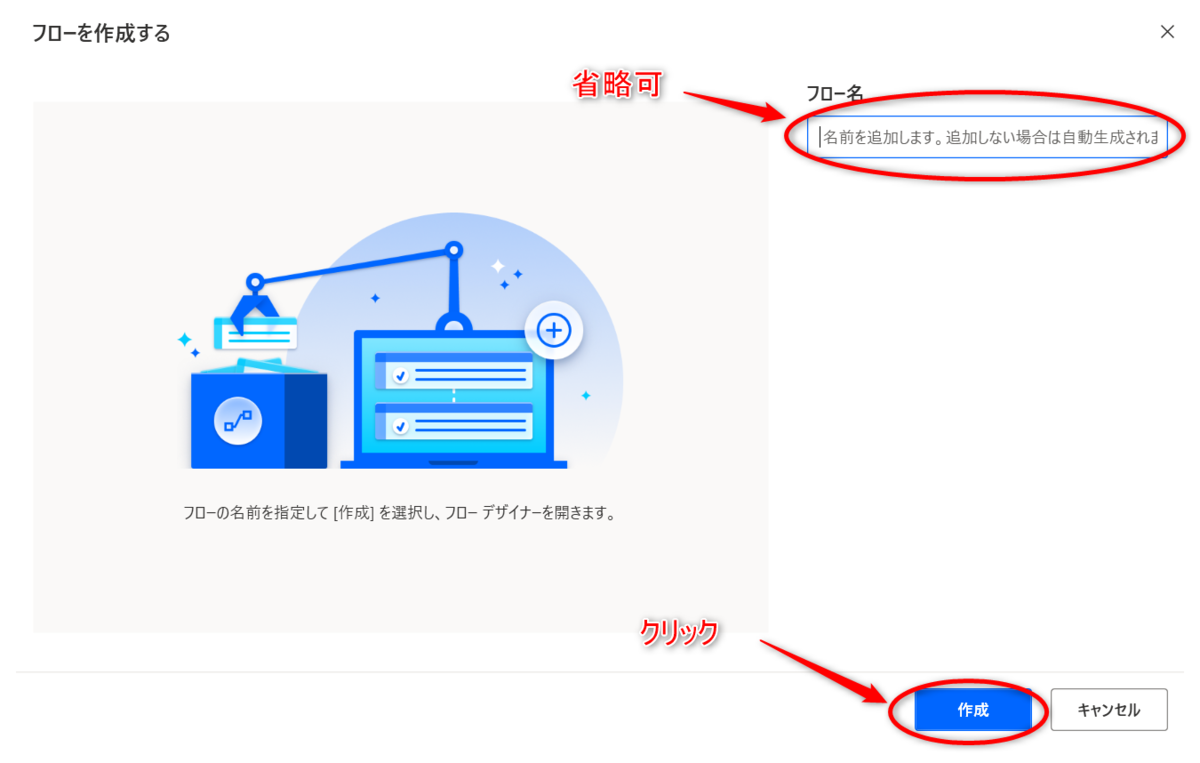Screen dimensions: 1200x763
Task: Click the フロー名 label text
Action: point(835,93)
